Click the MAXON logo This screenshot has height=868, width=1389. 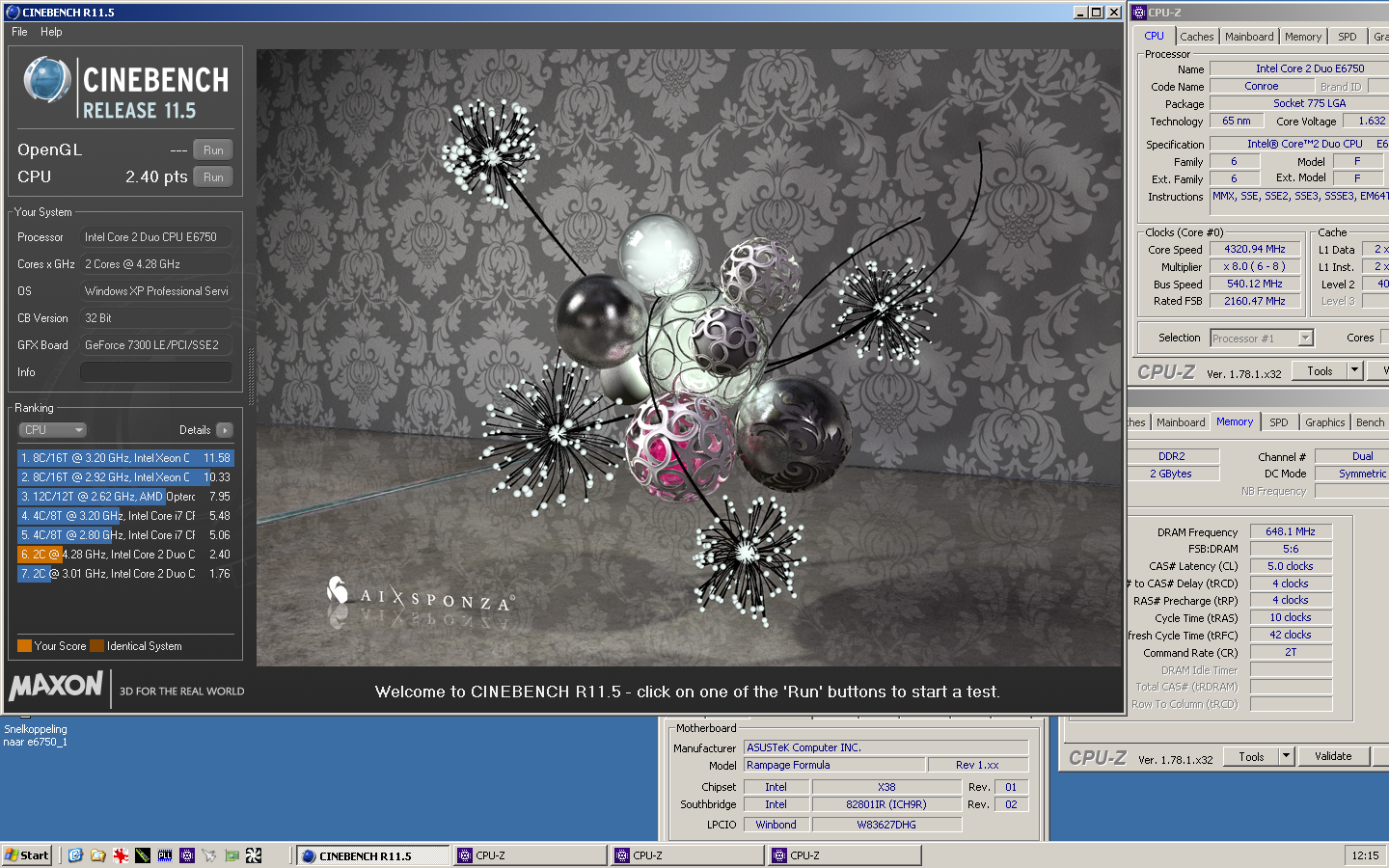(x=56, y=687)
